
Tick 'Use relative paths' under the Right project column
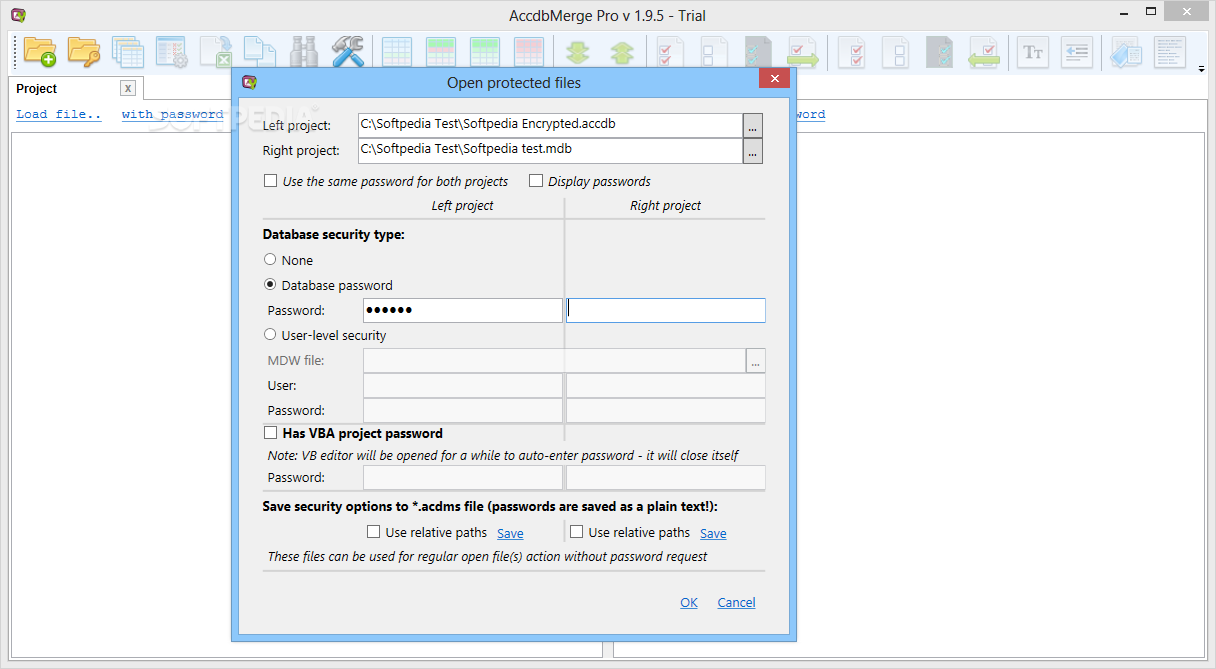tap(576, 532)
